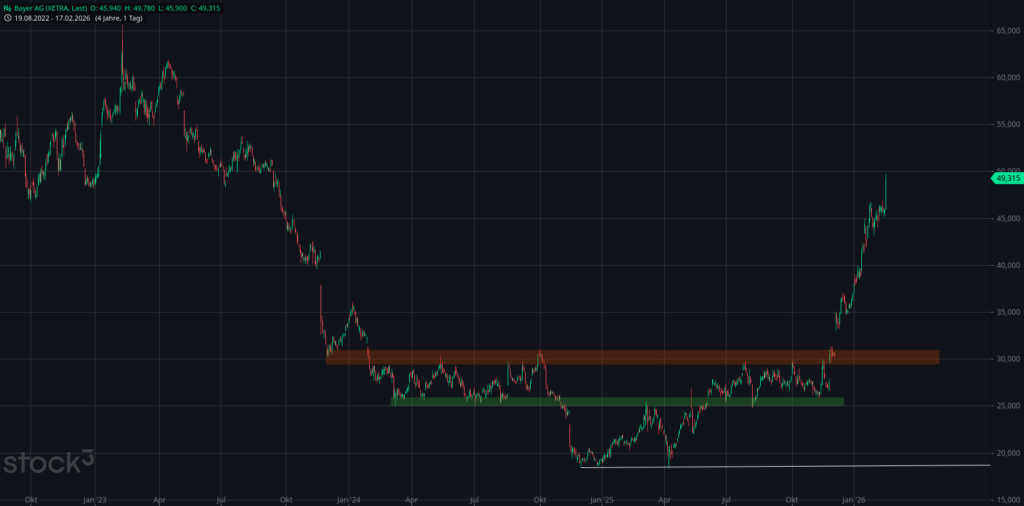Viewport: 1024px width, 506px height.
Task: Click the candlestick icon beside Bayer AG
Action: pos(6,7)
